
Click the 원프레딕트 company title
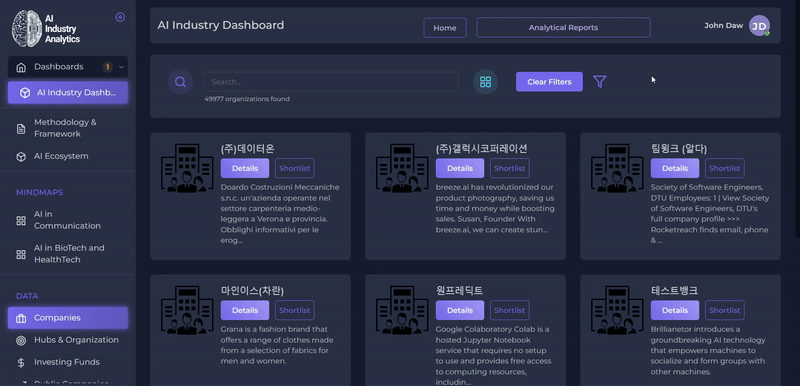click(459, 291)
